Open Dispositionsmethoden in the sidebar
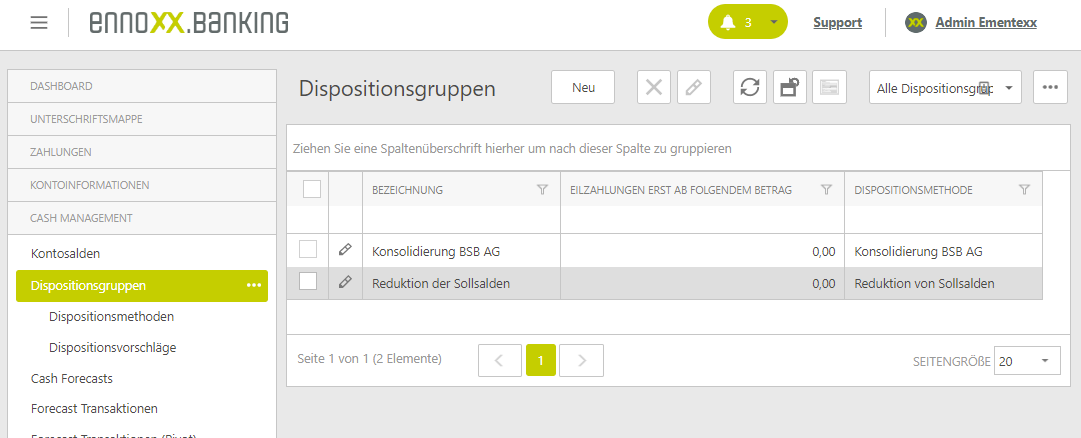 point(111,316)
